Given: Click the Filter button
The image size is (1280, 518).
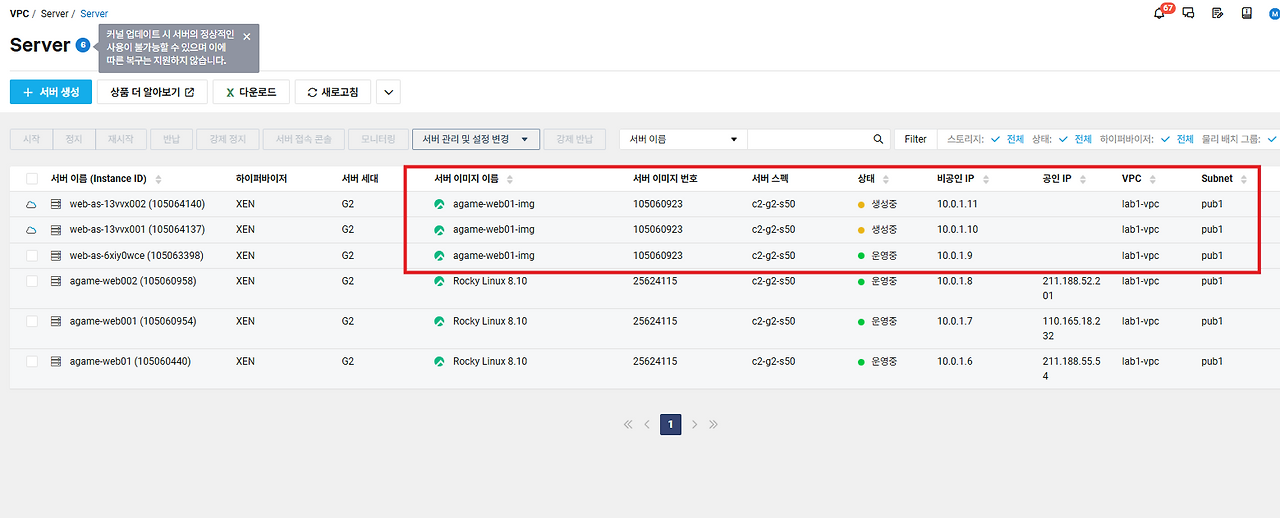Looking at the screenshot, I should coord(915,139).
